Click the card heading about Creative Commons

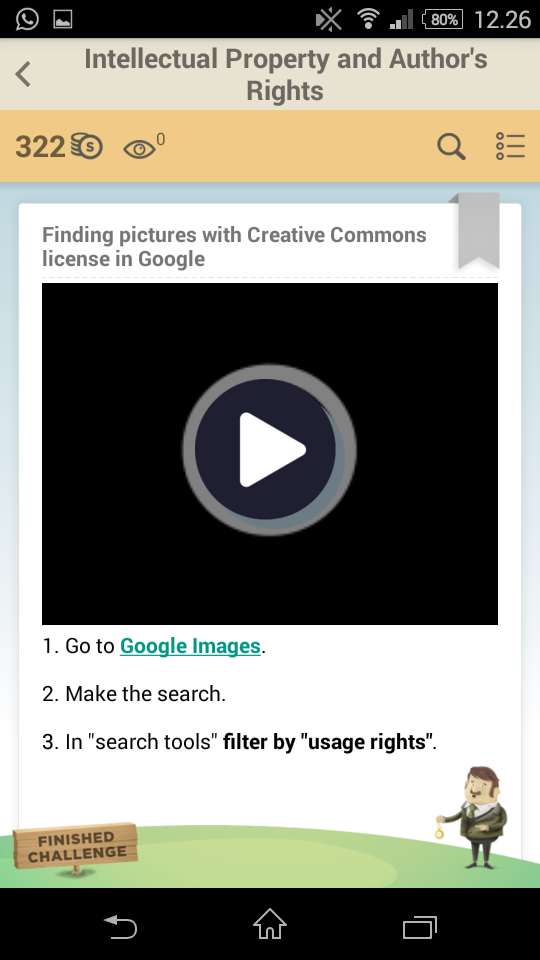click(234, 246)
